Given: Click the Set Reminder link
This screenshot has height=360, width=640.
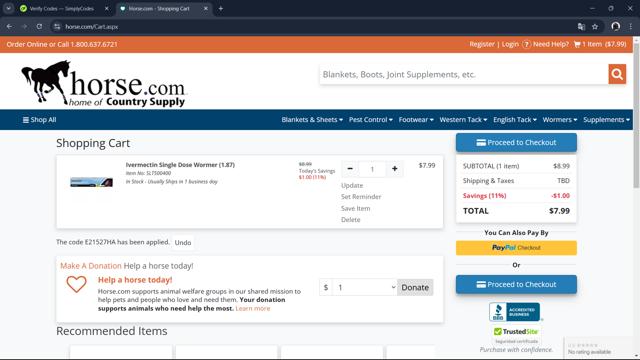Looking at the screenshot, I should [361, 197].
